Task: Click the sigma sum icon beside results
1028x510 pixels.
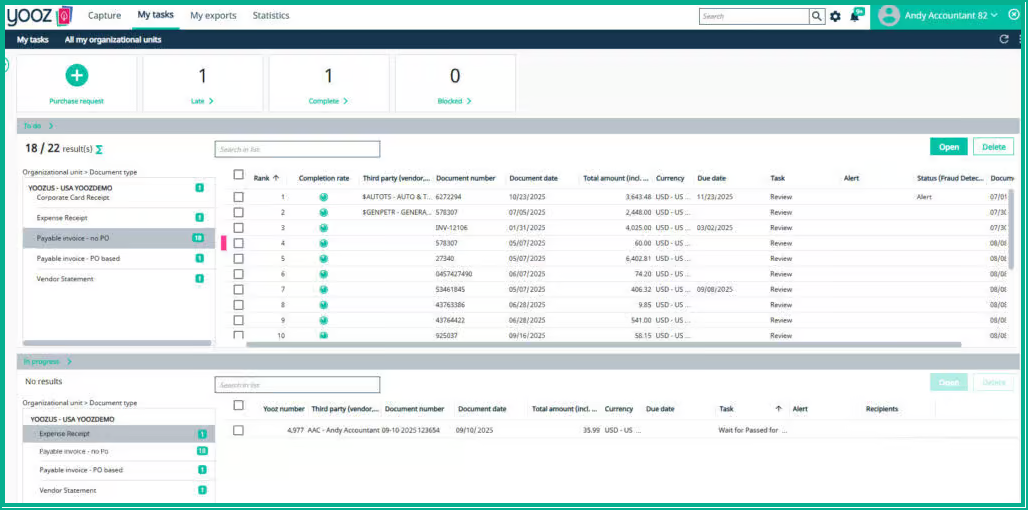Action: point(99,149)
